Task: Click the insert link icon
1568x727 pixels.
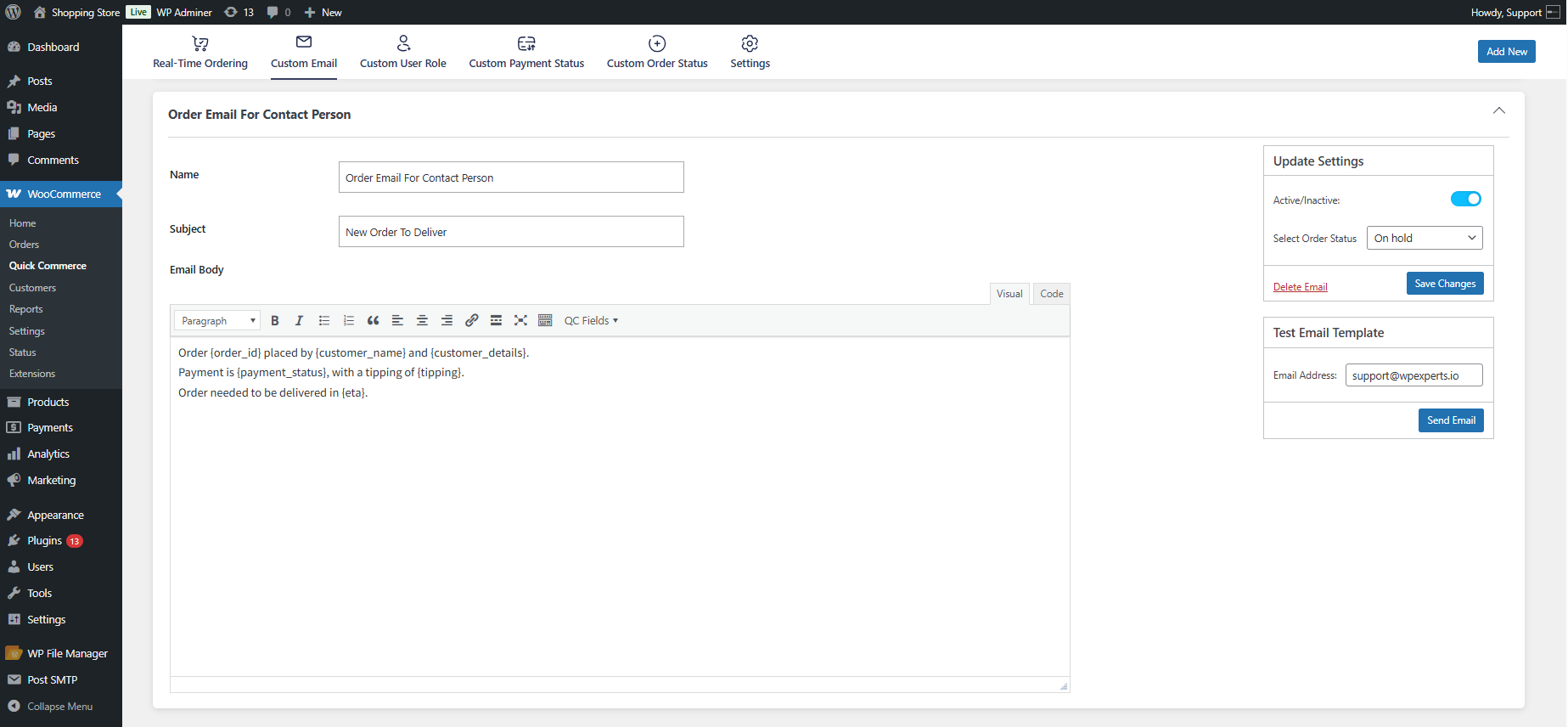Action: point(472,321)
